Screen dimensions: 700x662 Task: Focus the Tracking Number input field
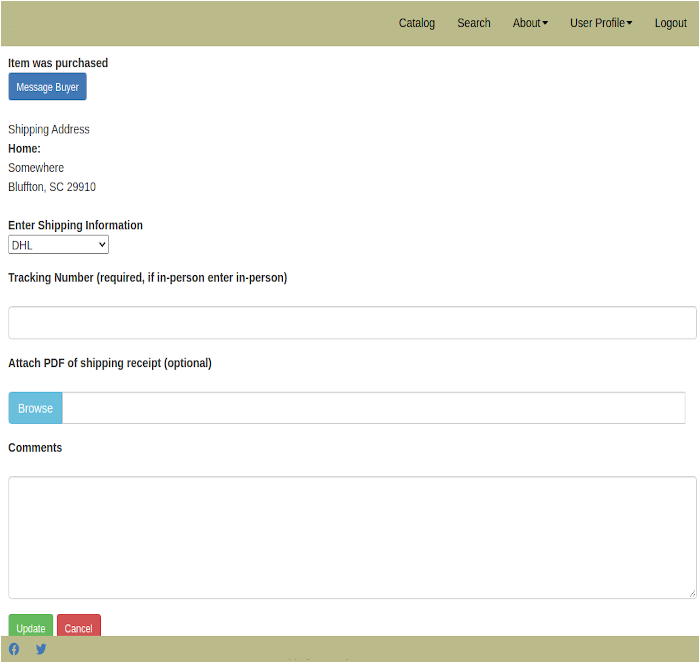coord(352,323)
